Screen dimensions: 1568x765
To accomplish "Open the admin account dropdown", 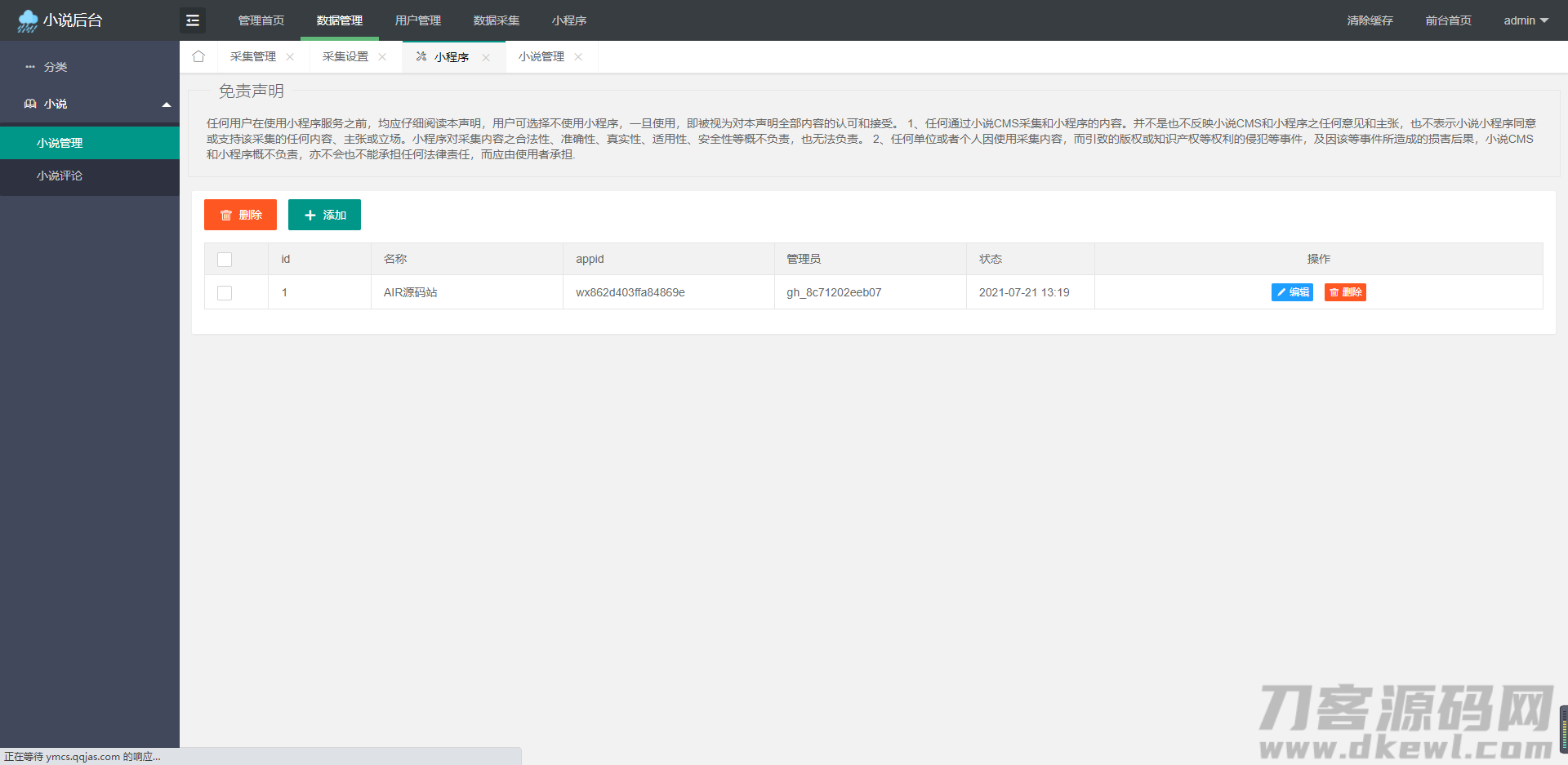I will [x=1525, y=20].
